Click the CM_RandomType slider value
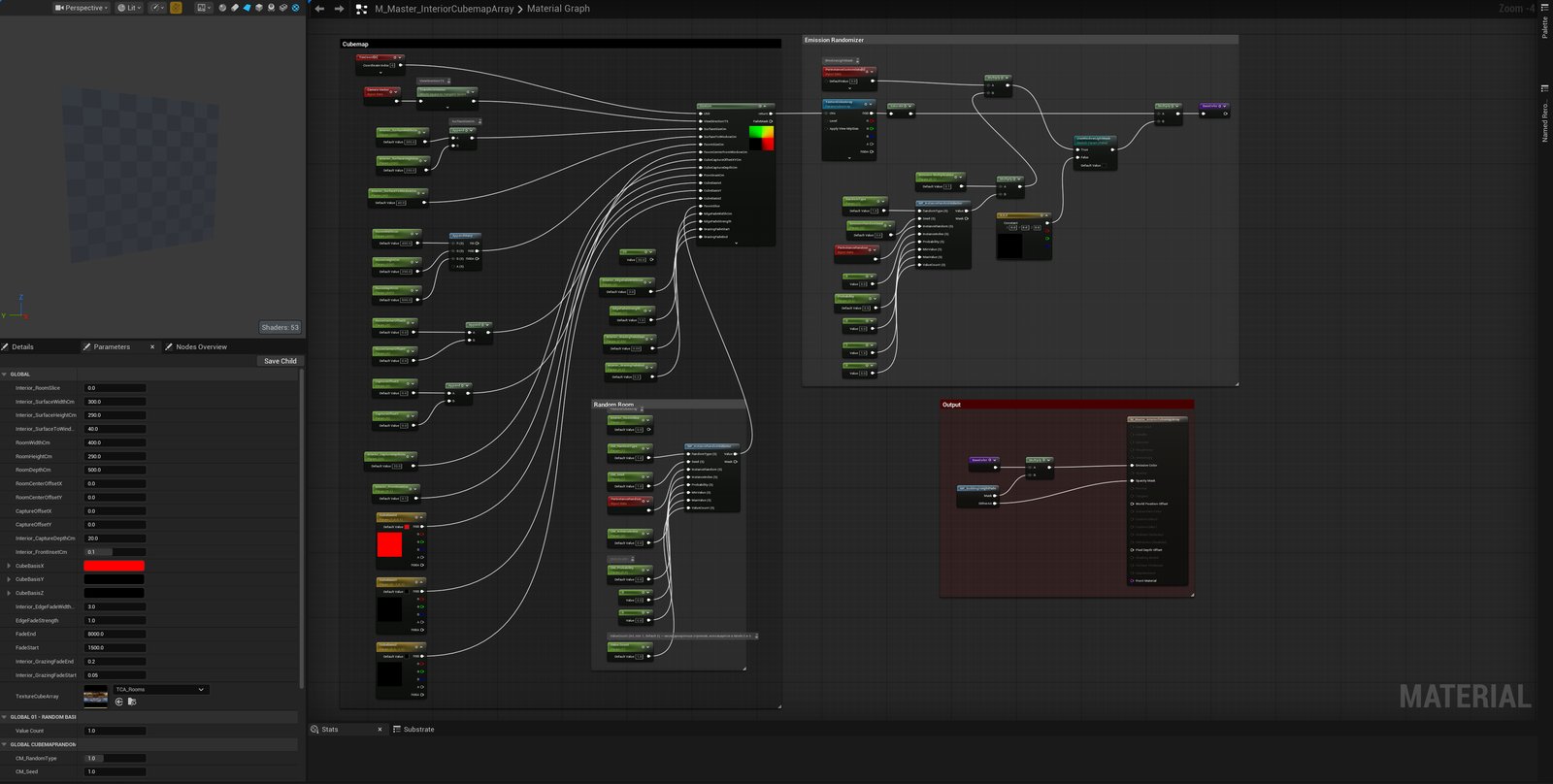Viewport: 1553px width, 784px height. (x=115, y=759)
